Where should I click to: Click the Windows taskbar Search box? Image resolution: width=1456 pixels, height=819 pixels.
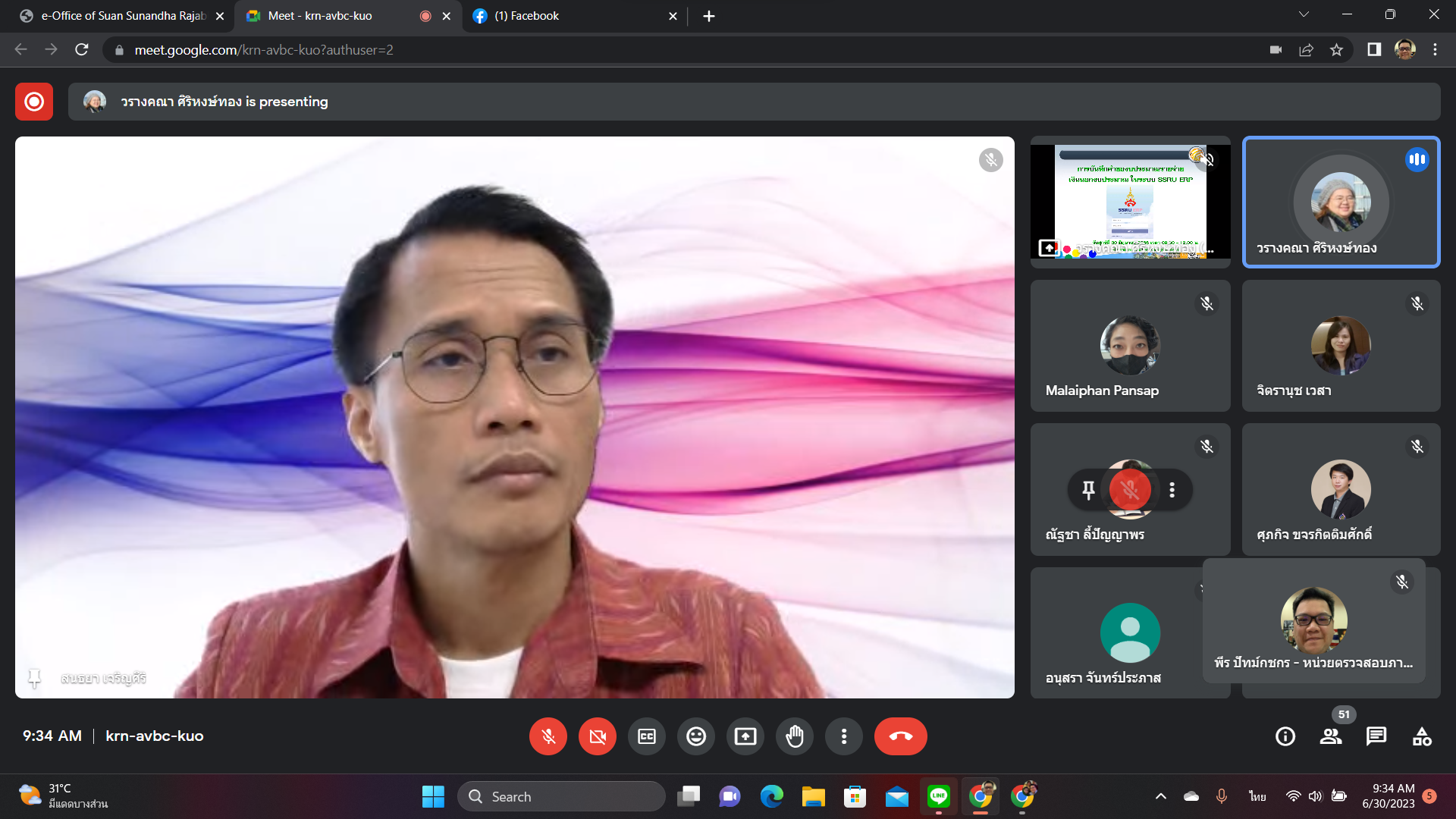561,796
